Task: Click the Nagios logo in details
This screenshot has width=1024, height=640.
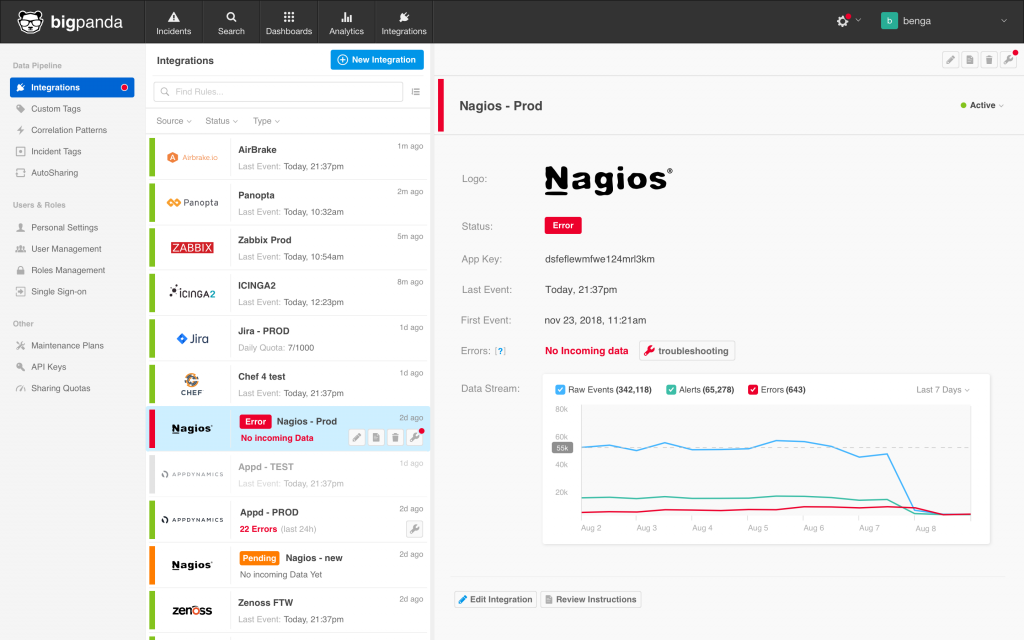Action: (608, 180)
